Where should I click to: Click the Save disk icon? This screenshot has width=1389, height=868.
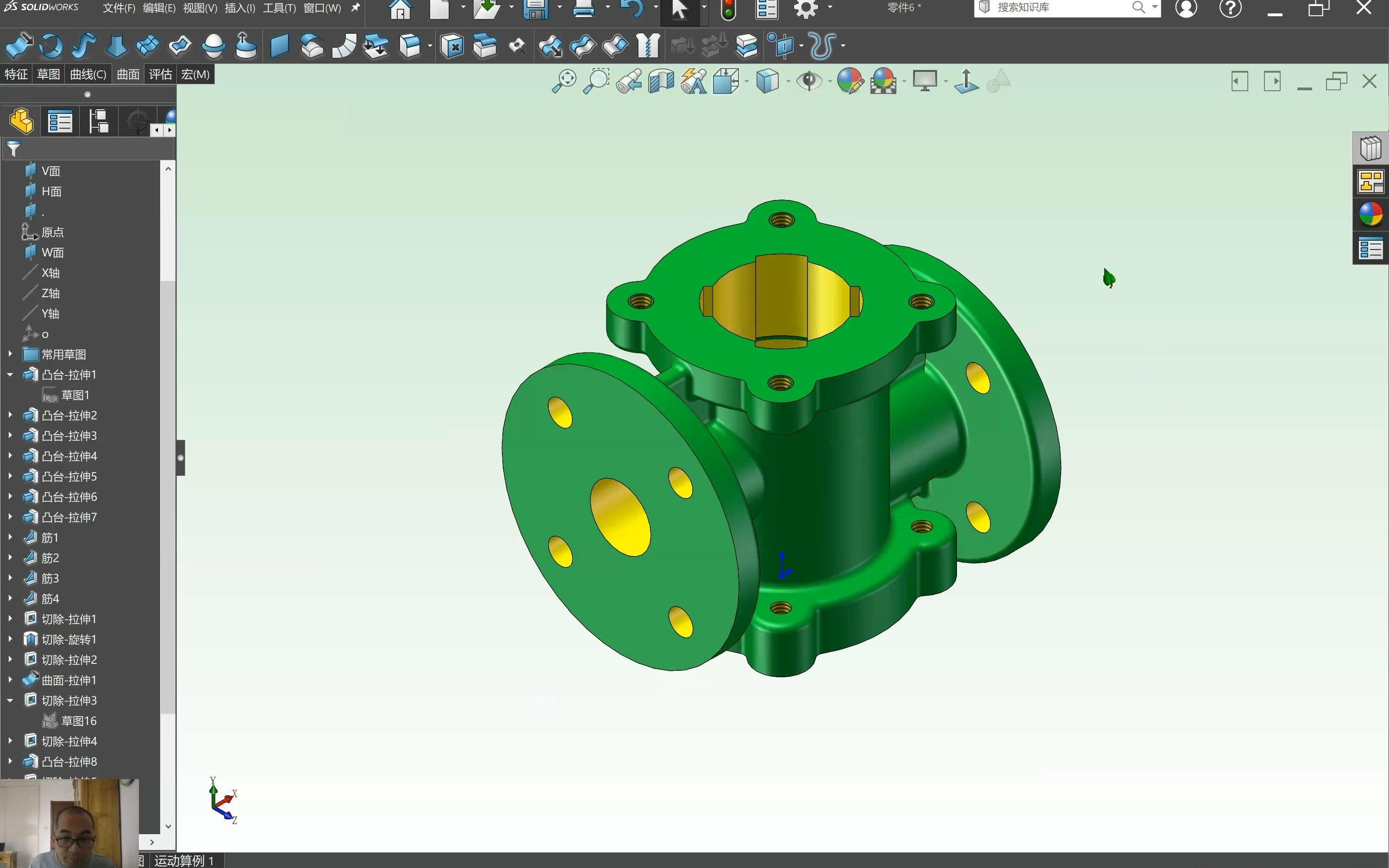point(536,9)
